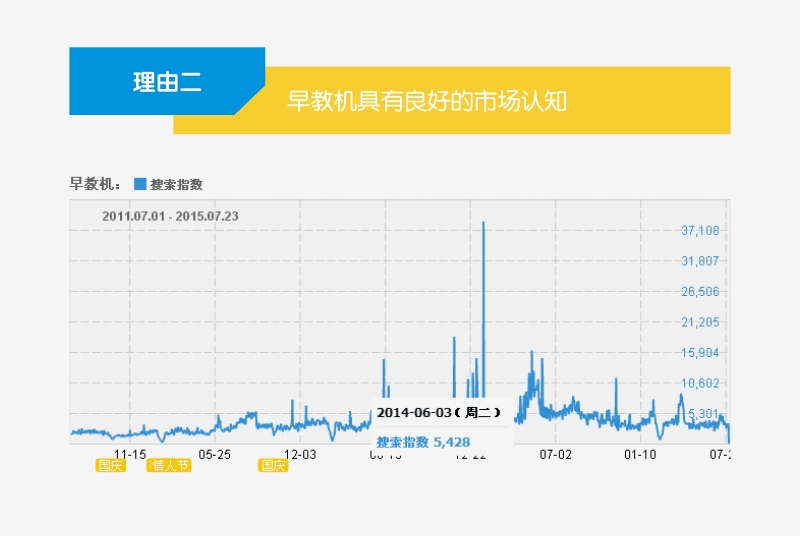
Task: Click the 12-03 x-axis date label
Action: [300, 453]
